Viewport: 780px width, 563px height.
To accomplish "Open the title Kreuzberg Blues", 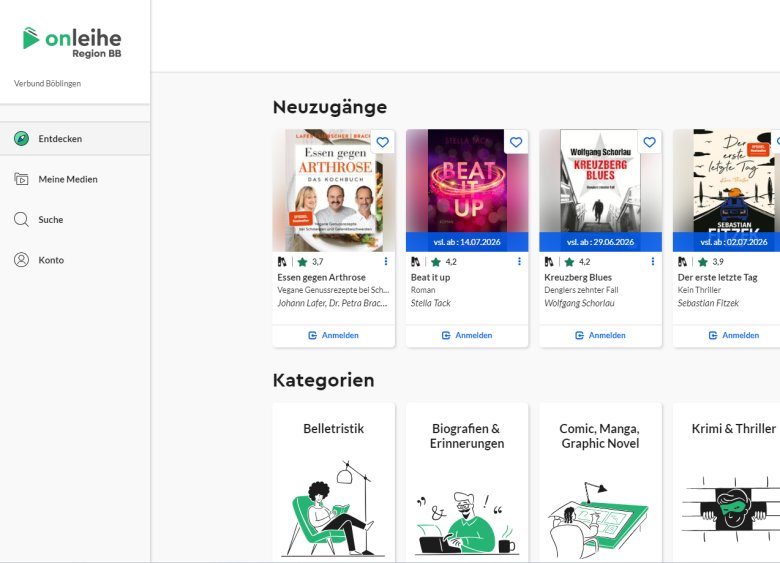I will [x=578, y=278].
